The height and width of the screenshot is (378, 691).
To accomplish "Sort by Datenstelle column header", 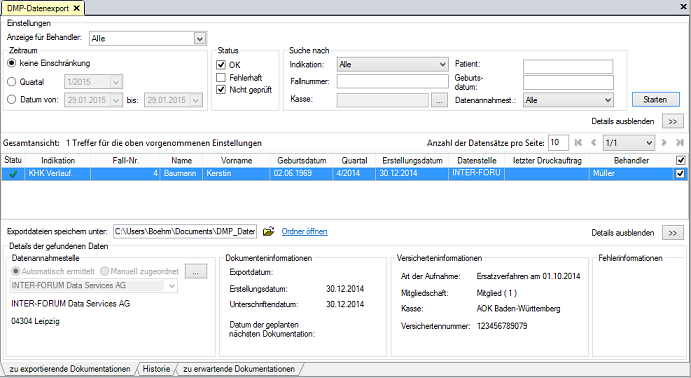I will point(476,160).
